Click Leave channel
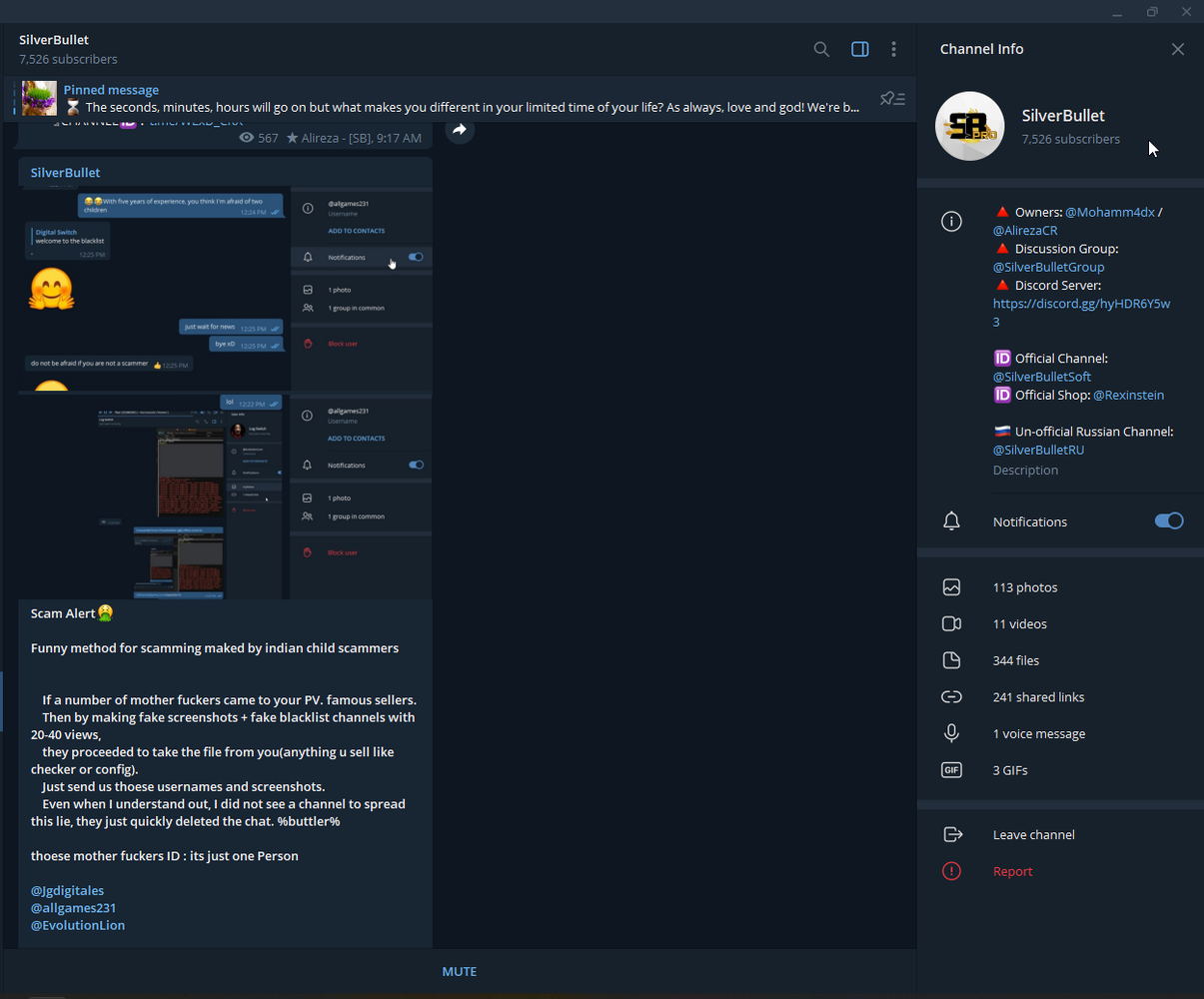 pyautogui.click(x=1060, y=834)
